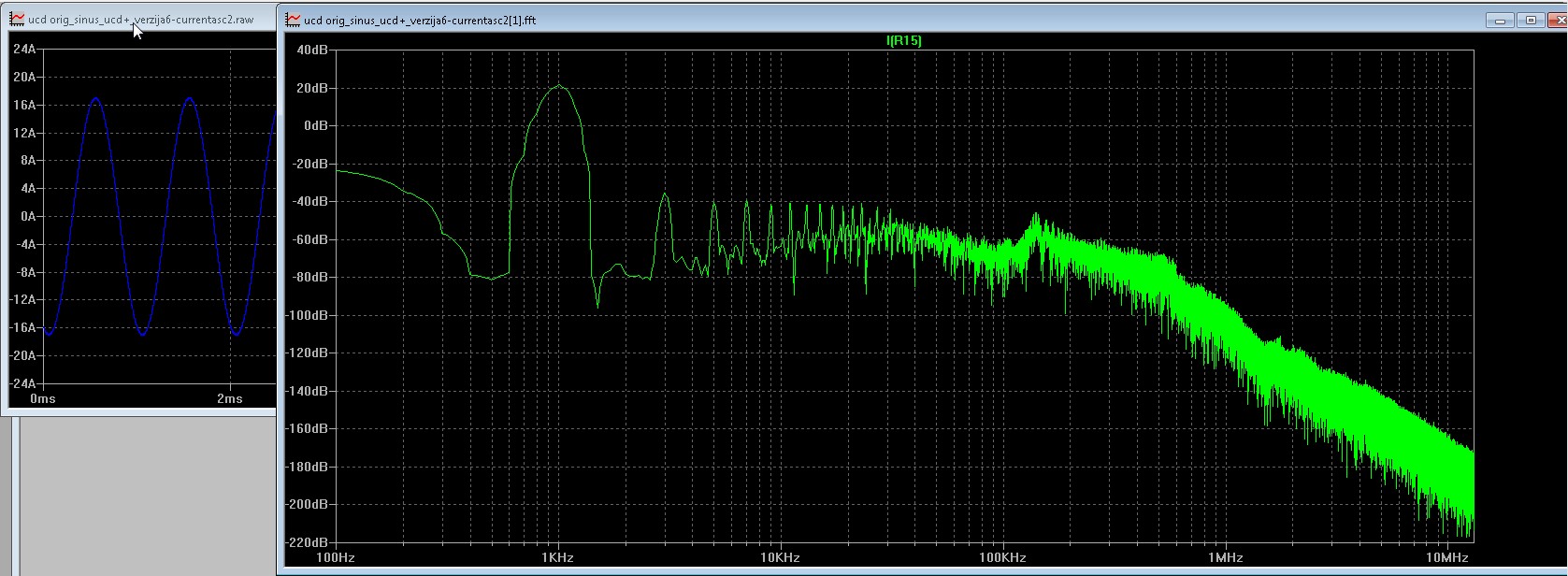This screenshot has width=1568, height=576.
Task: Click the 24A label in the .raw window
Action: (25, 49)
